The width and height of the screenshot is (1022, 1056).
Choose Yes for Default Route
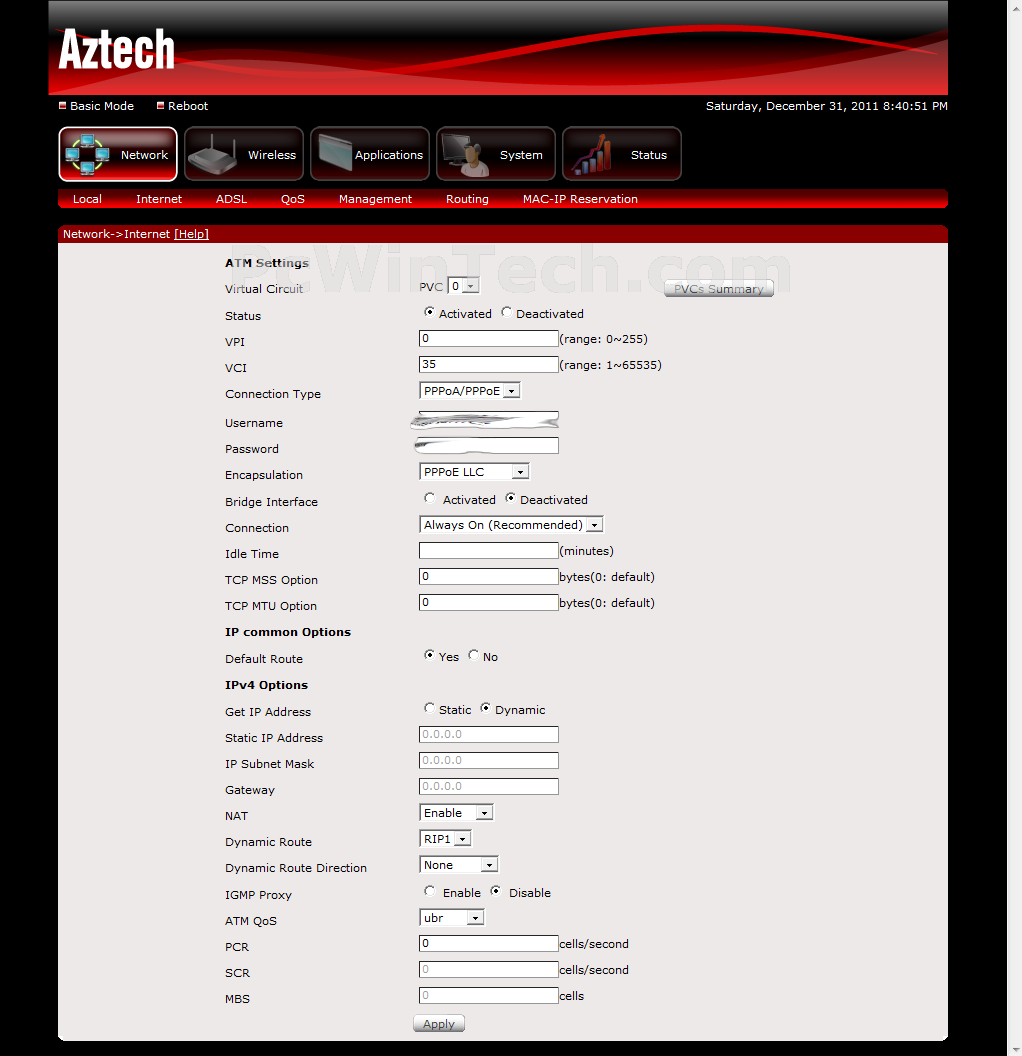pos(429,655)
